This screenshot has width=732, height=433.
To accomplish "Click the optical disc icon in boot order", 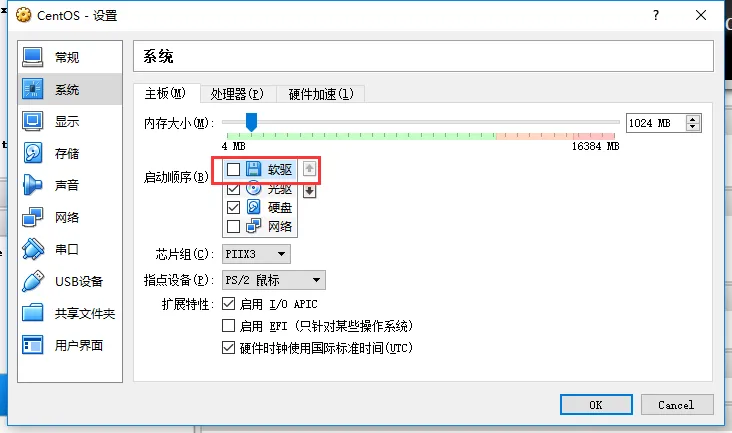I will pyautogui.click(x=253, y=188).
